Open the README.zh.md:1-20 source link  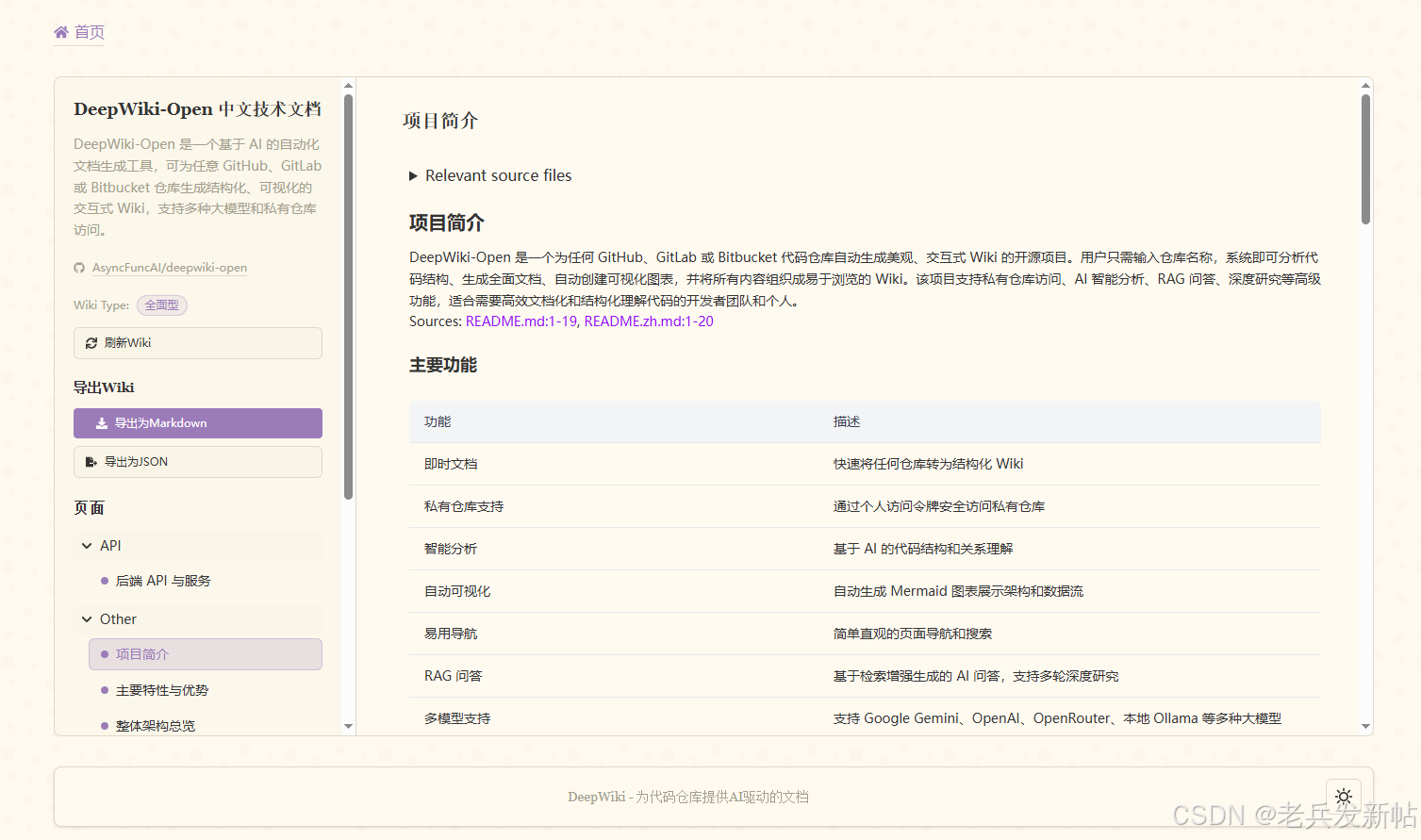649,321
